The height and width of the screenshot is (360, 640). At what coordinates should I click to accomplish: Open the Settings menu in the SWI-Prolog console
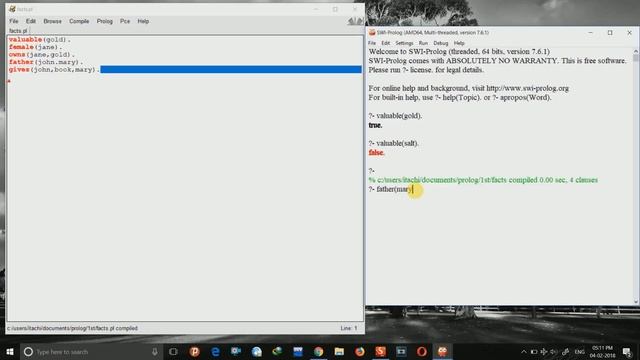(x=404, y=43)
